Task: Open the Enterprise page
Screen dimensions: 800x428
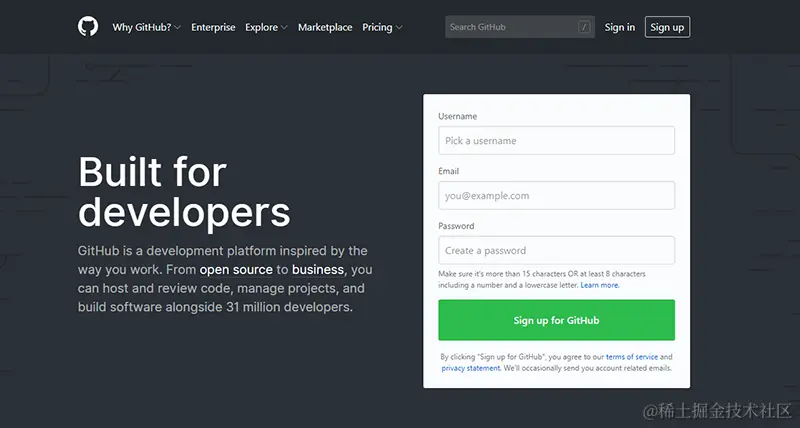Action: pos(213,27)
